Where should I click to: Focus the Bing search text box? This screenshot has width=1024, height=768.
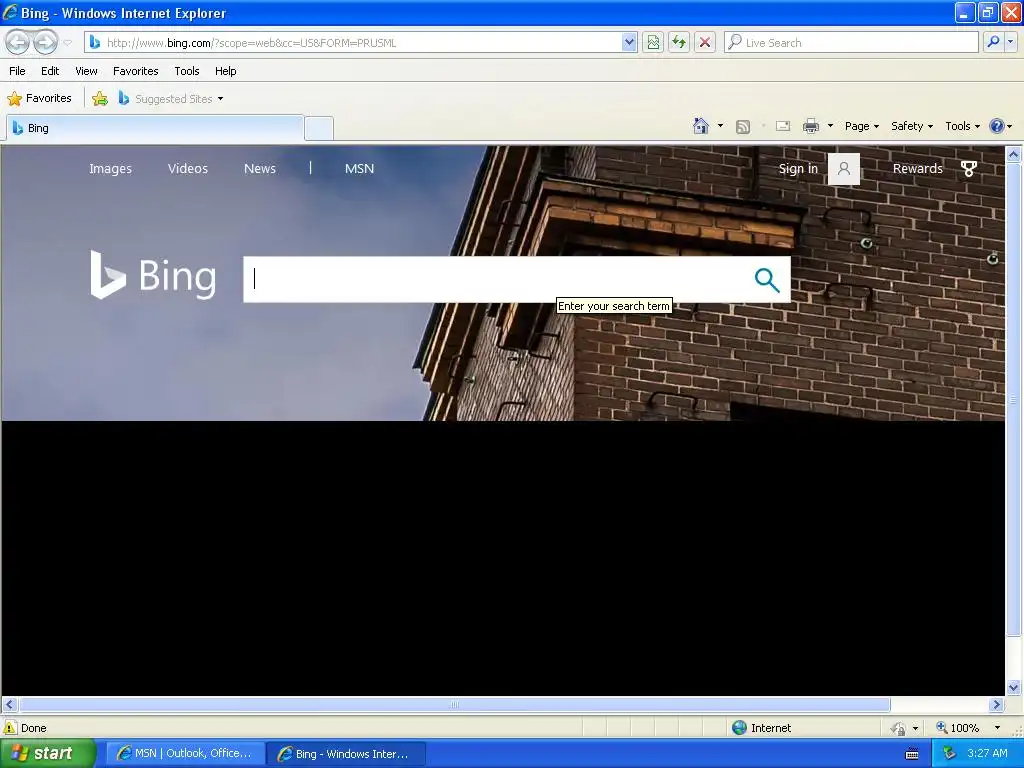496,280
